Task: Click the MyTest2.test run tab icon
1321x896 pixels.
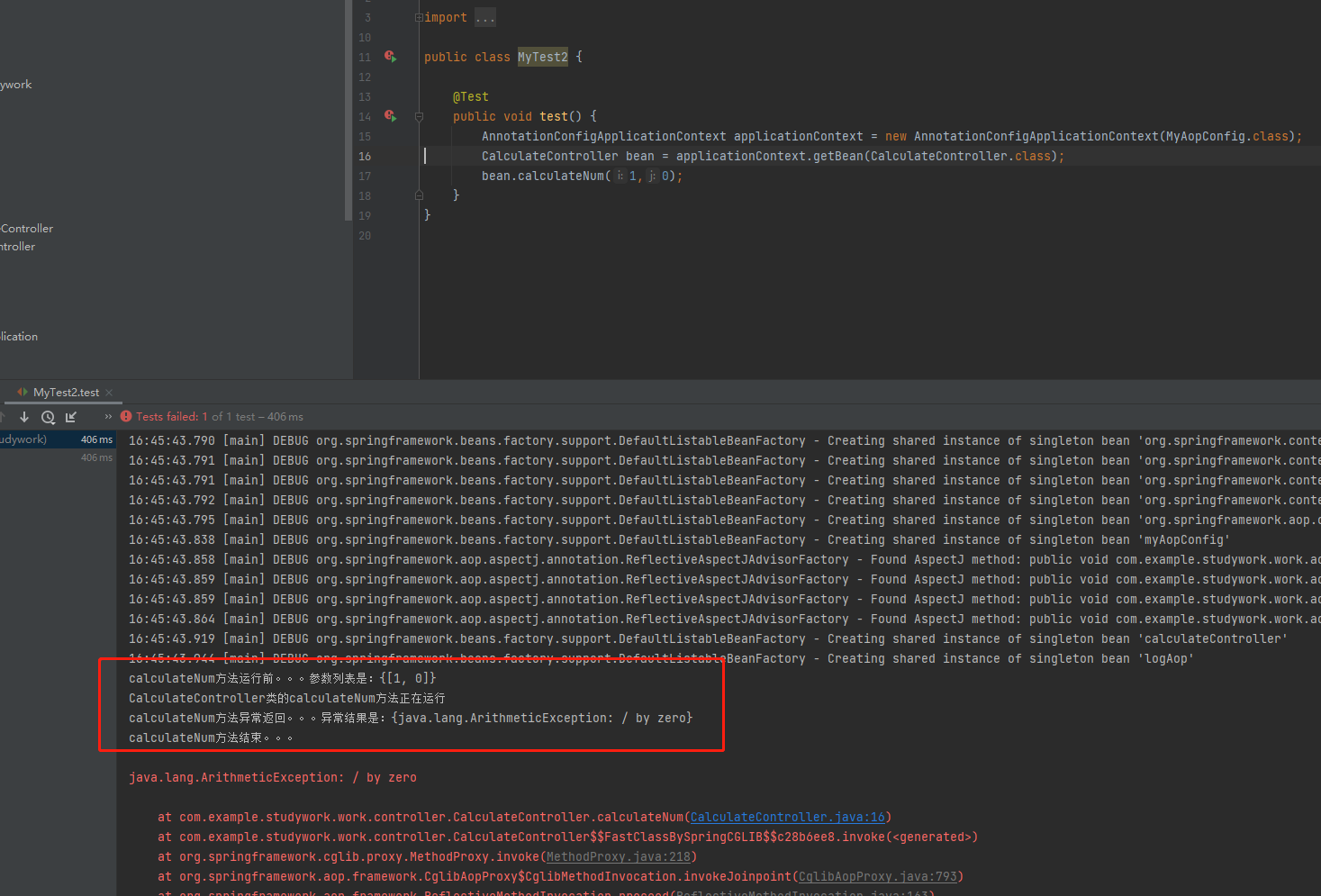Action: 23,393
